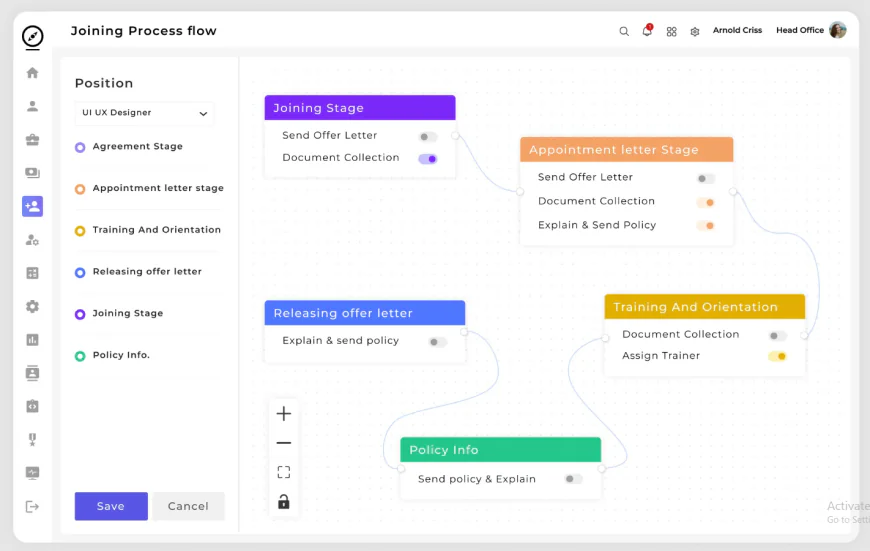Screen dimensions: 870x551
Task: Click the Cancel button
Action: coord(188,506)
